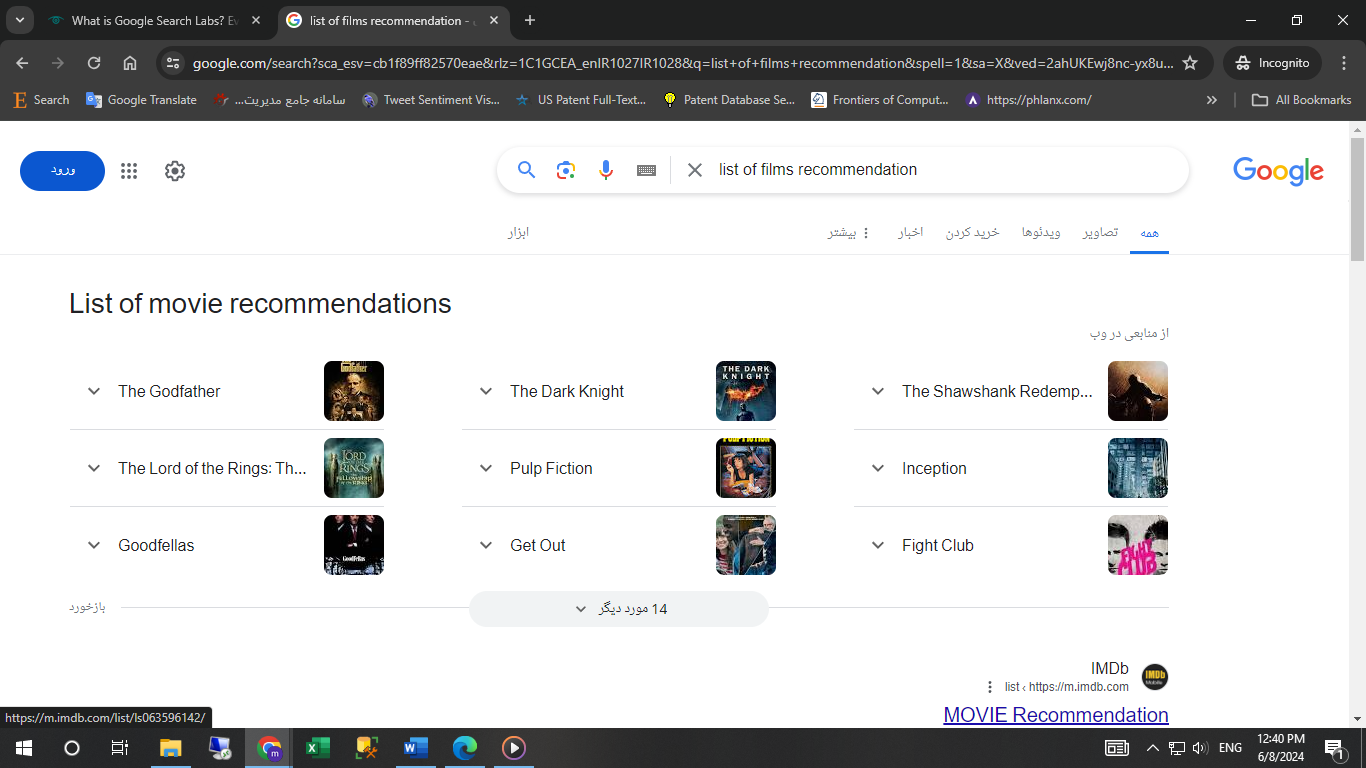Open Google Translate bookmark
Viewport: 1366px width, 768px height.
pyautogui.click(x=141, y=100)
